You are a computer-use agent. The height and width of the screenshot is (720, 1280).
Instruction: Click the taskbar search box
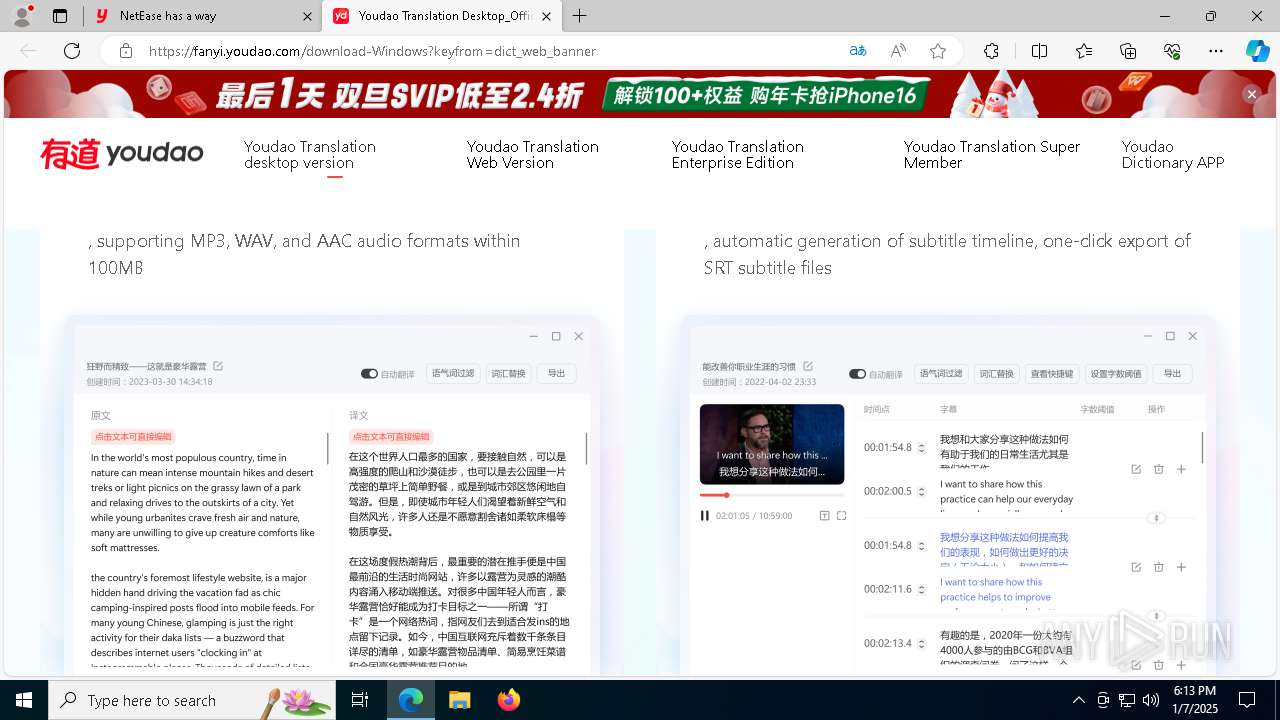pyautogui.click(x=192, y=700)
